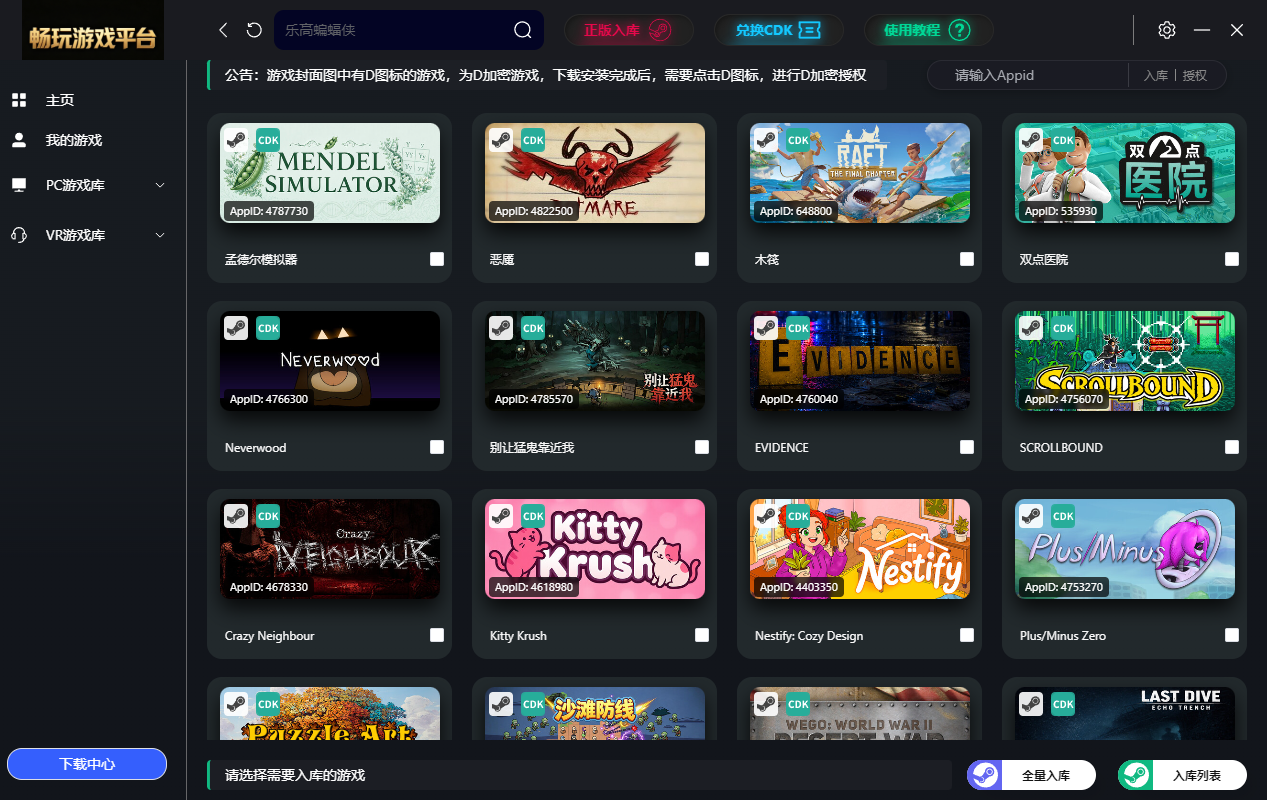Click the AppID: 535930 label

(x=1060, y=211)
